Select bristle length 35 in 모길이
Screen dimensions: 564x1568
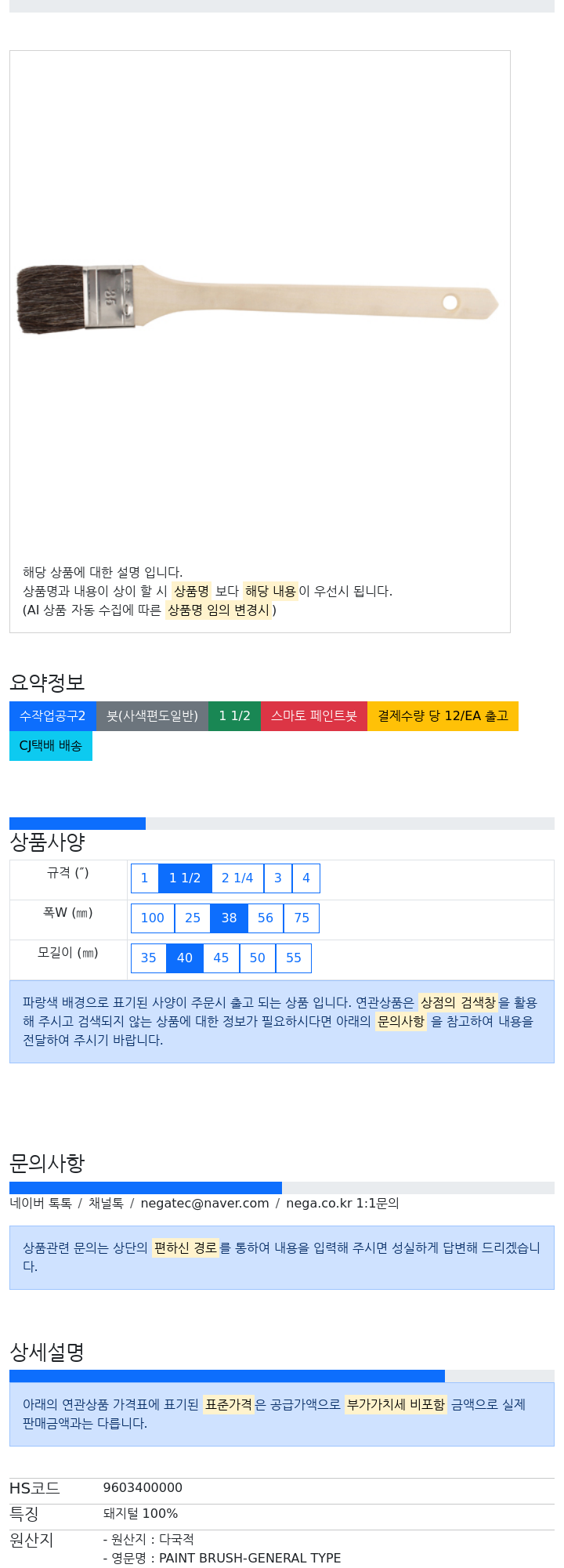[149, 958]
